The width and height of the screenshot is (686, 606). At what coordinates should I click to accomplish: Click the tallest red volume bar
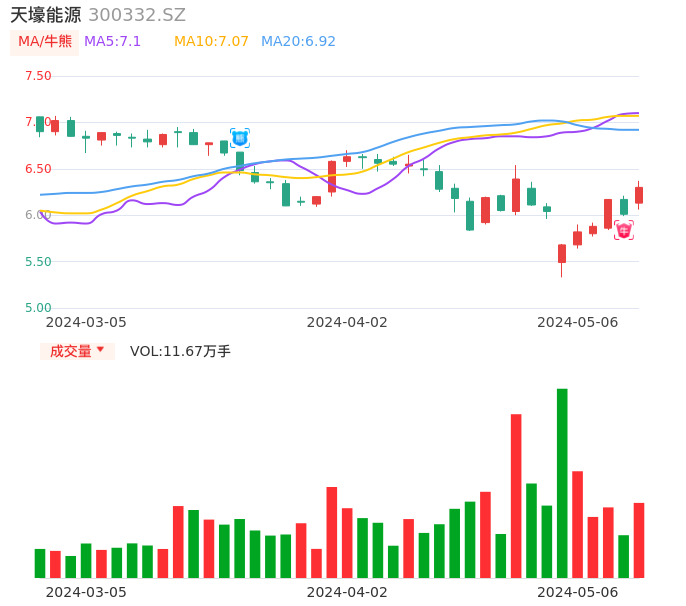click(516, 495)
